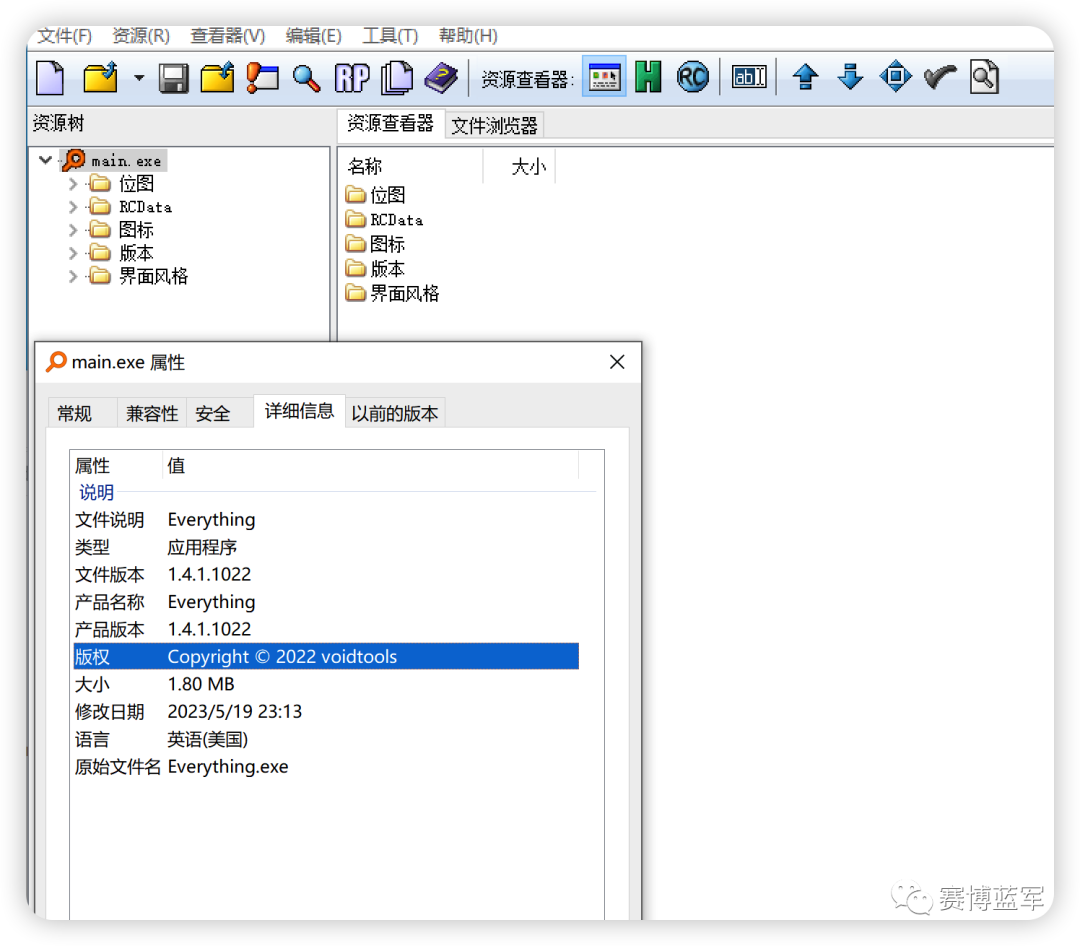
Task: Select 版本 in the resource tree
Action: tap(122, 254)
